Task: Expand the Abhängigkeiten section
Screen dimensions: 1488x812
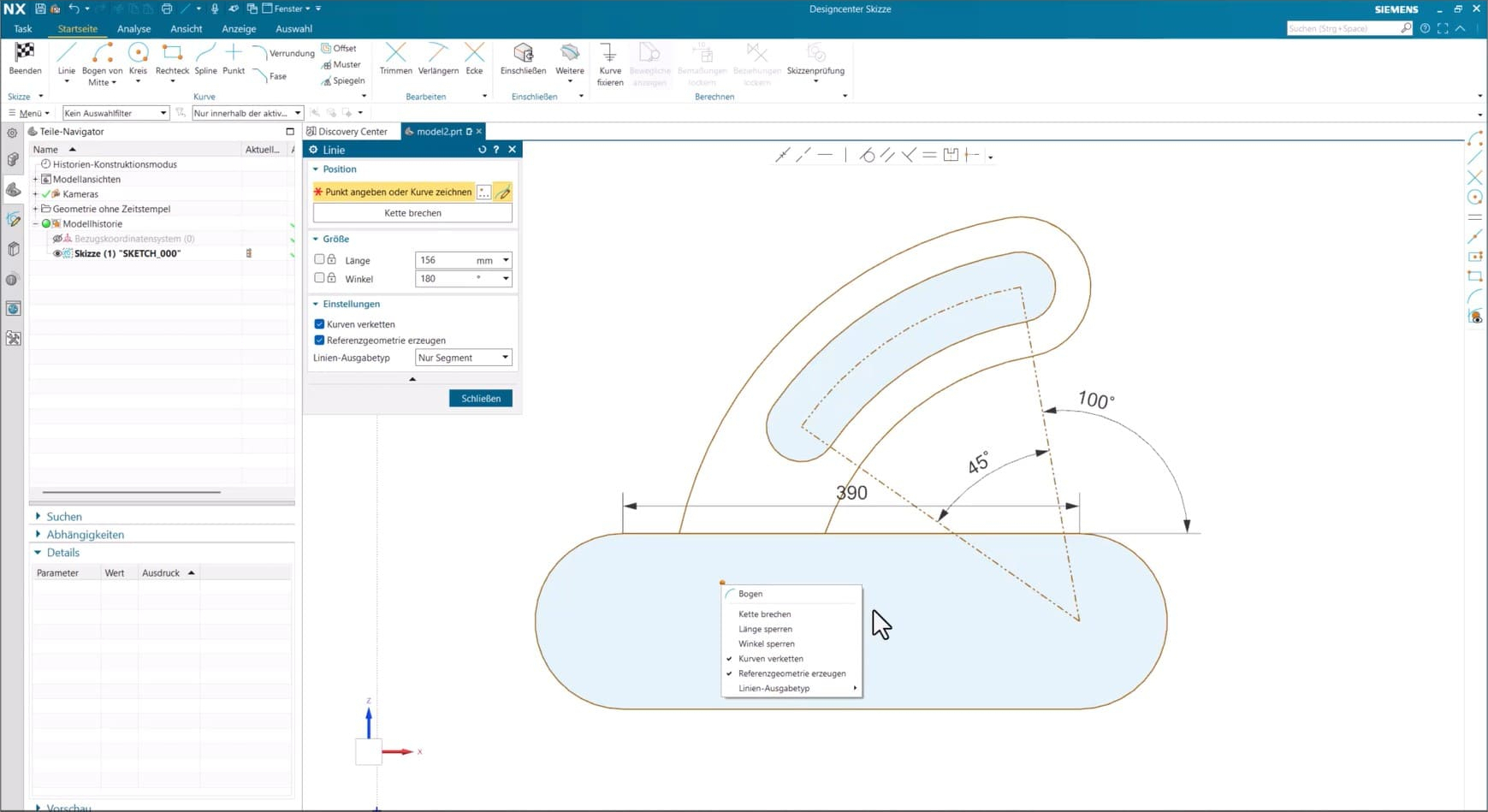Action: point(85,535)
